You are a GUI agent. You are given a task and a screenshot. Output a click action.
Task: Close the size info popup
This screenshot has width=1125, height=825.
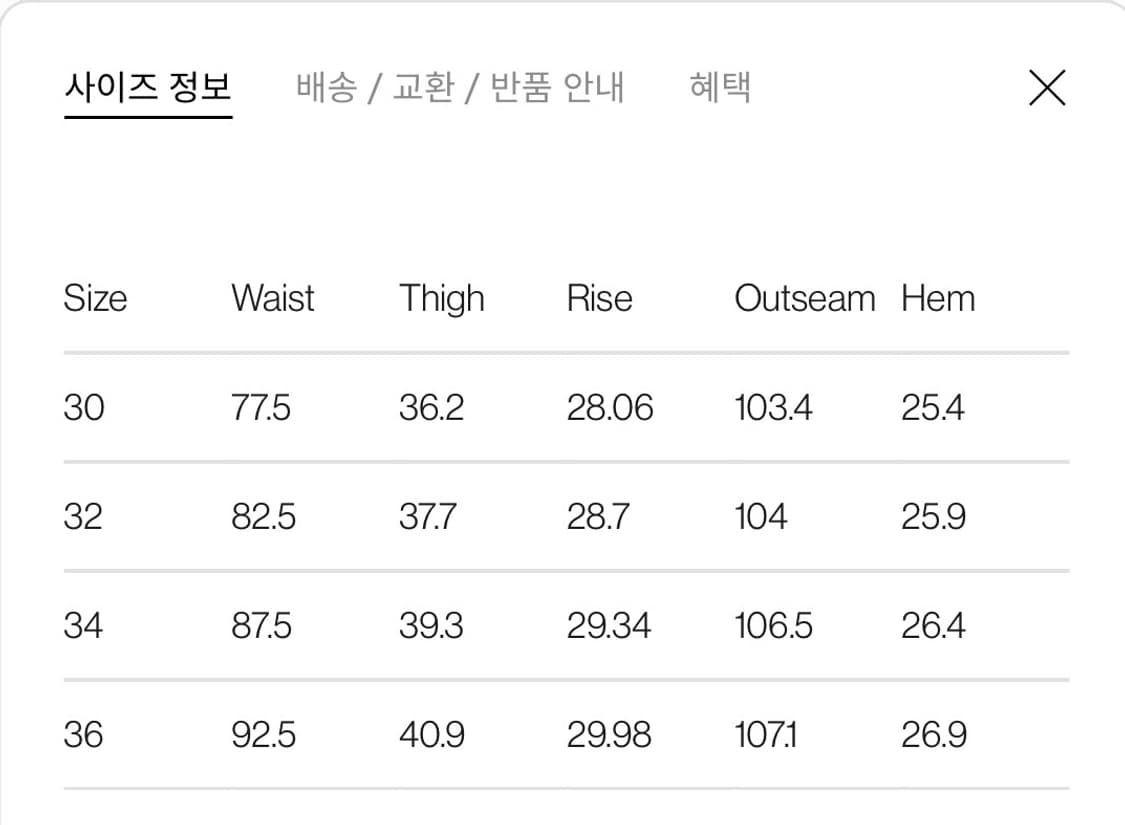(1047, 88)
